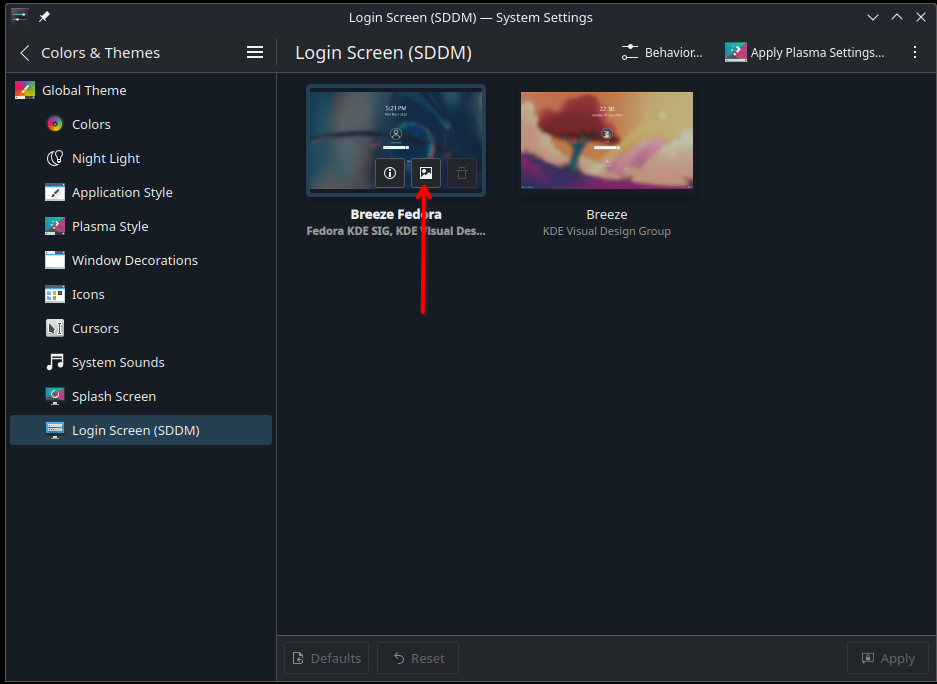This screenshot has height=684, width=937.
Task: Click the Behavior sliders icon
Action: (x=629, y=53)
